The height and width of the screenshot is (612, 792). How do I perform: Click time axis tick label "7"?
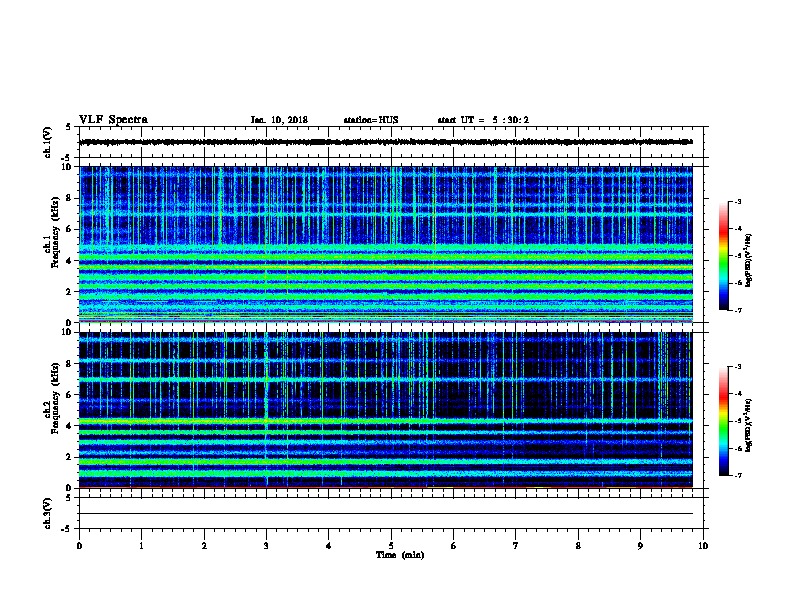[516, 546]
